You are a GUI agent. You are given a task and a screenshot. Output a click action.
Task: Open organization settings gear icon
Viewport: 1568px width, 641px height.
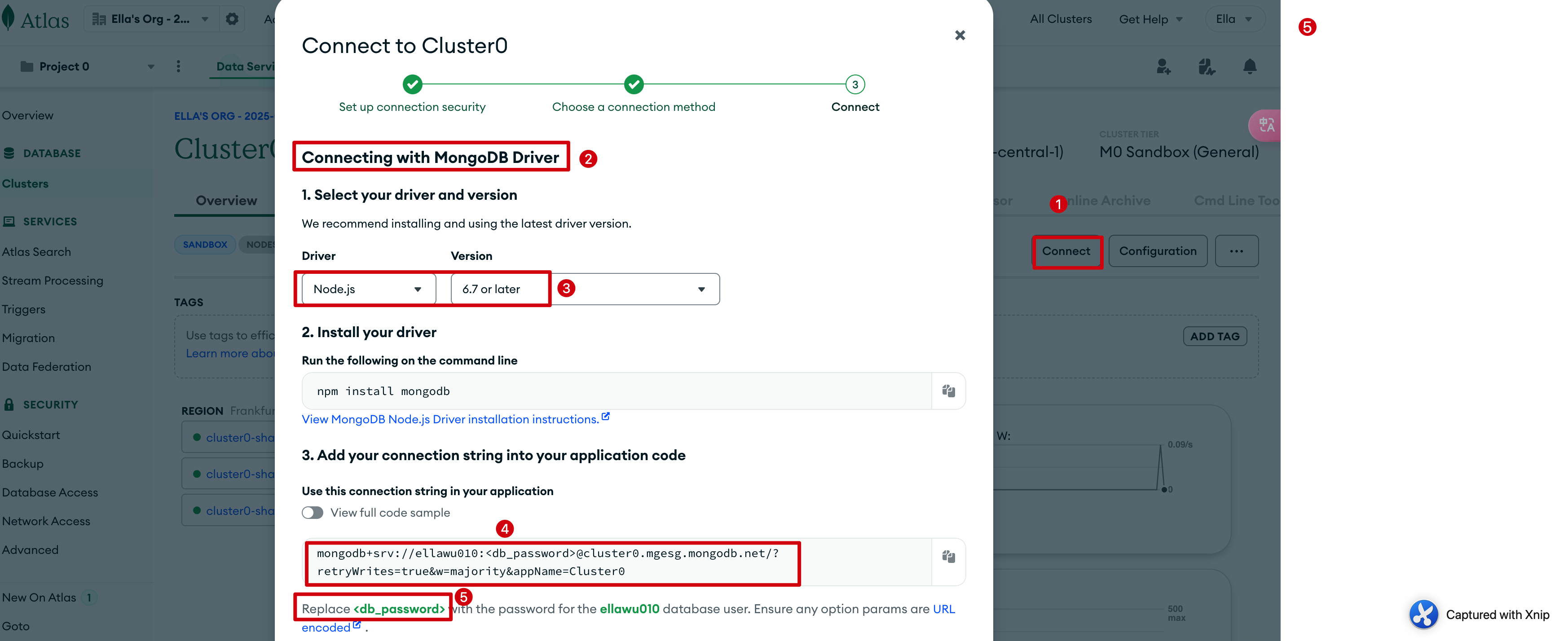(231, 19)
